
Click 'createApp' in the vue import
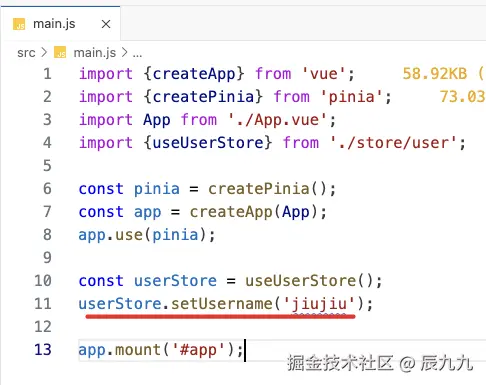pyautogui.click(x=194, y=74)
